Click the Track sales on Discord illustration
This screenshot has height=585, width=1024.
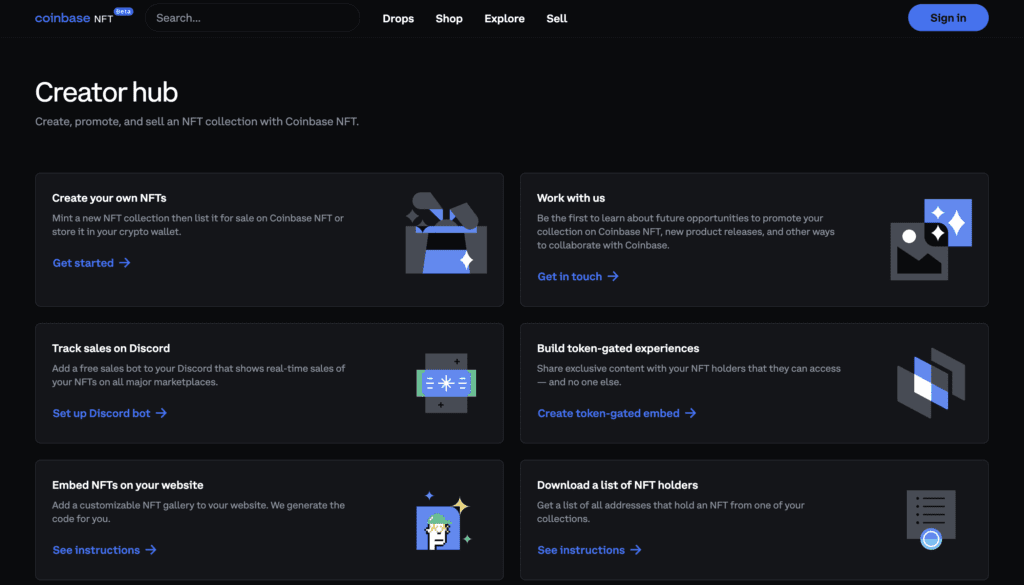pyautogui.click(x=446, y=383)
